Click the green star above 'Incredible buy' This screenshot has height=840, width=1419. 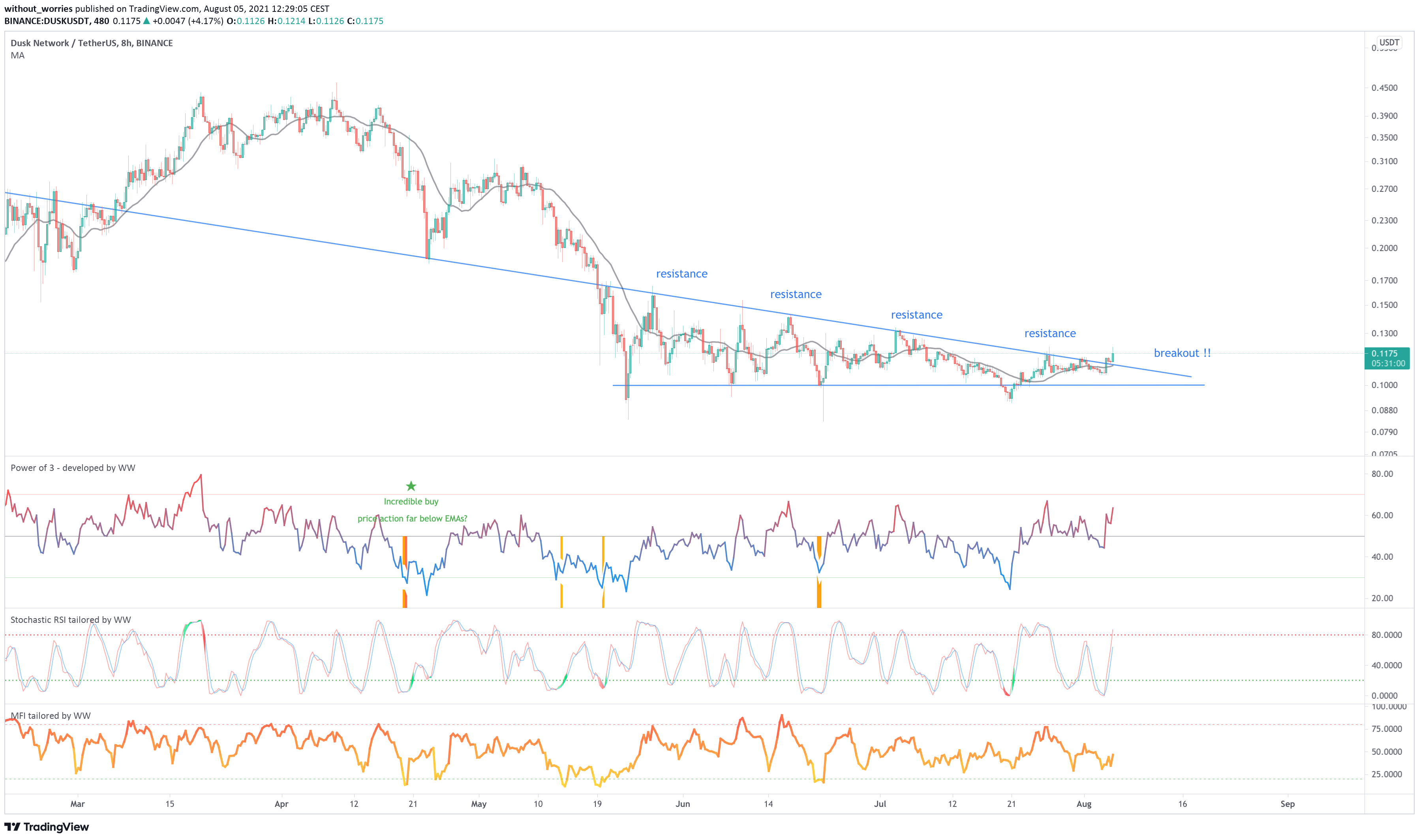click(411, 486)
